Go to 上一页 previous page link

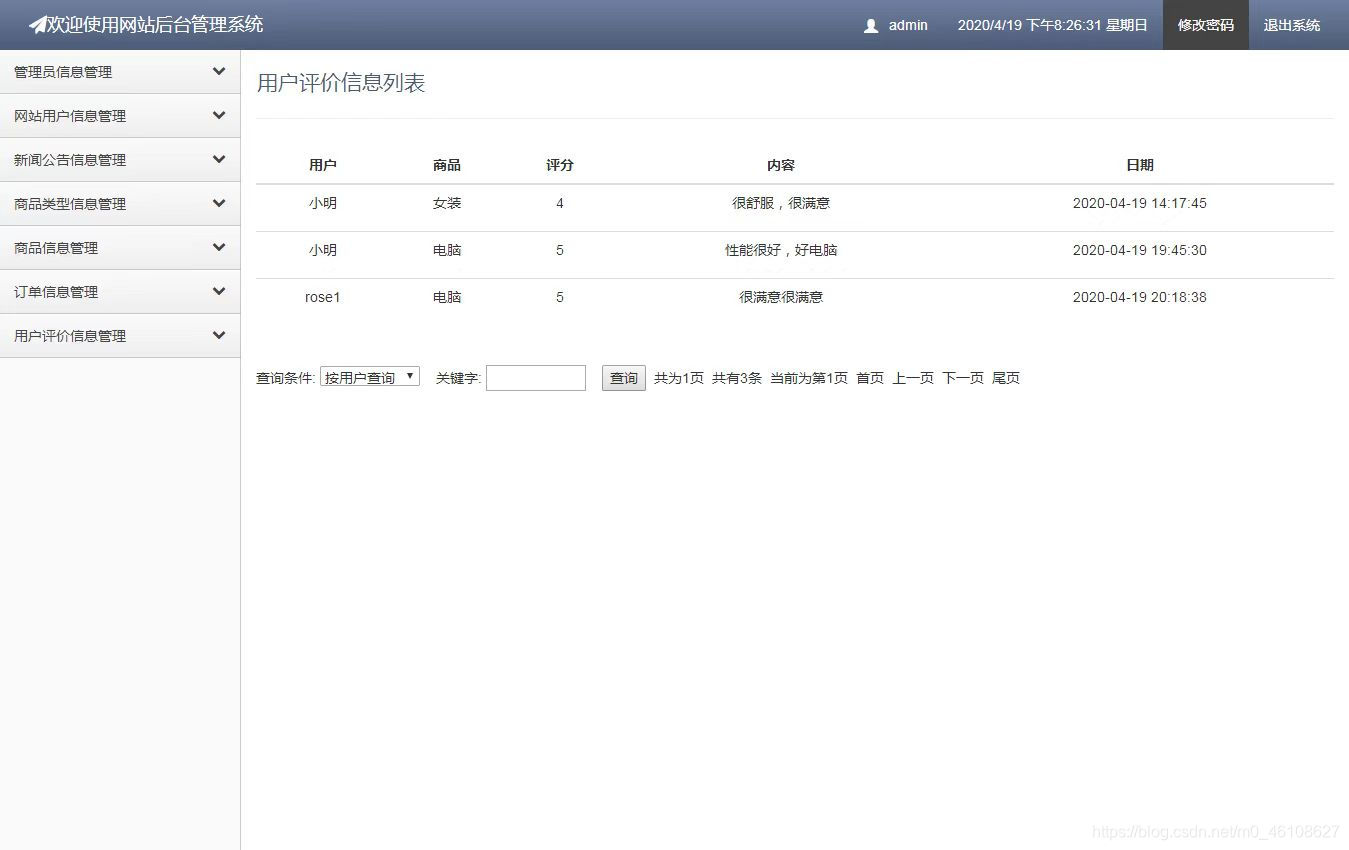[x=913, y=378]
